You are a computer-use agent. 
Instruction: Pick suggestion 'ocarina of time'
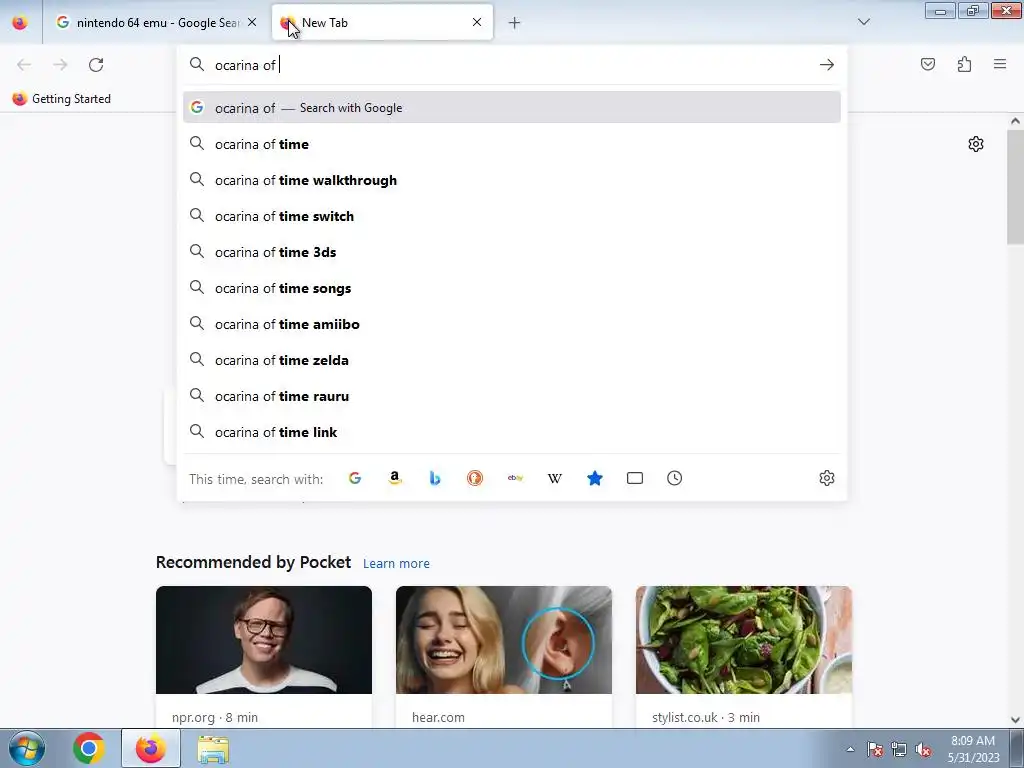click(x=511, y=144)
